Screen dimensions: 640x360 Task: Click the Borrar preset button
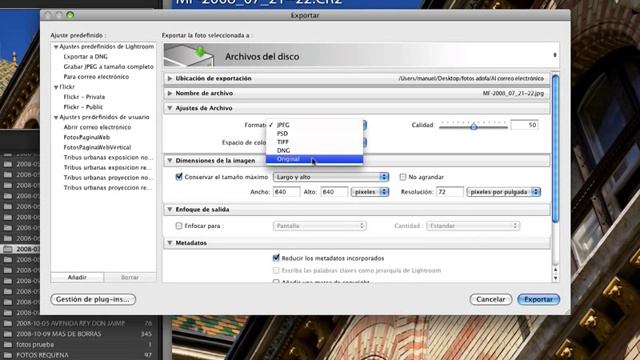130,277
